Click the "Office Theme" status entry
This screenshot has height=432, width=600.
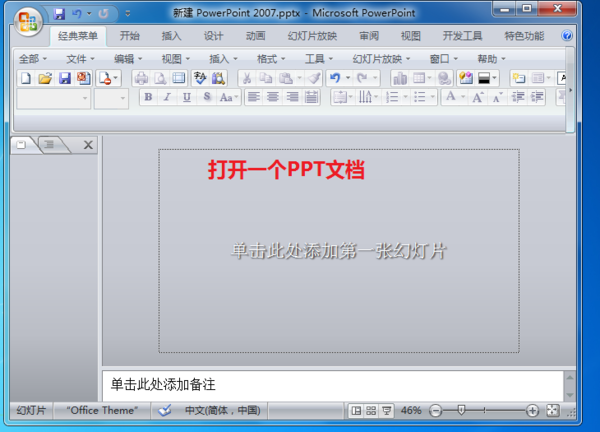[102, 411]
